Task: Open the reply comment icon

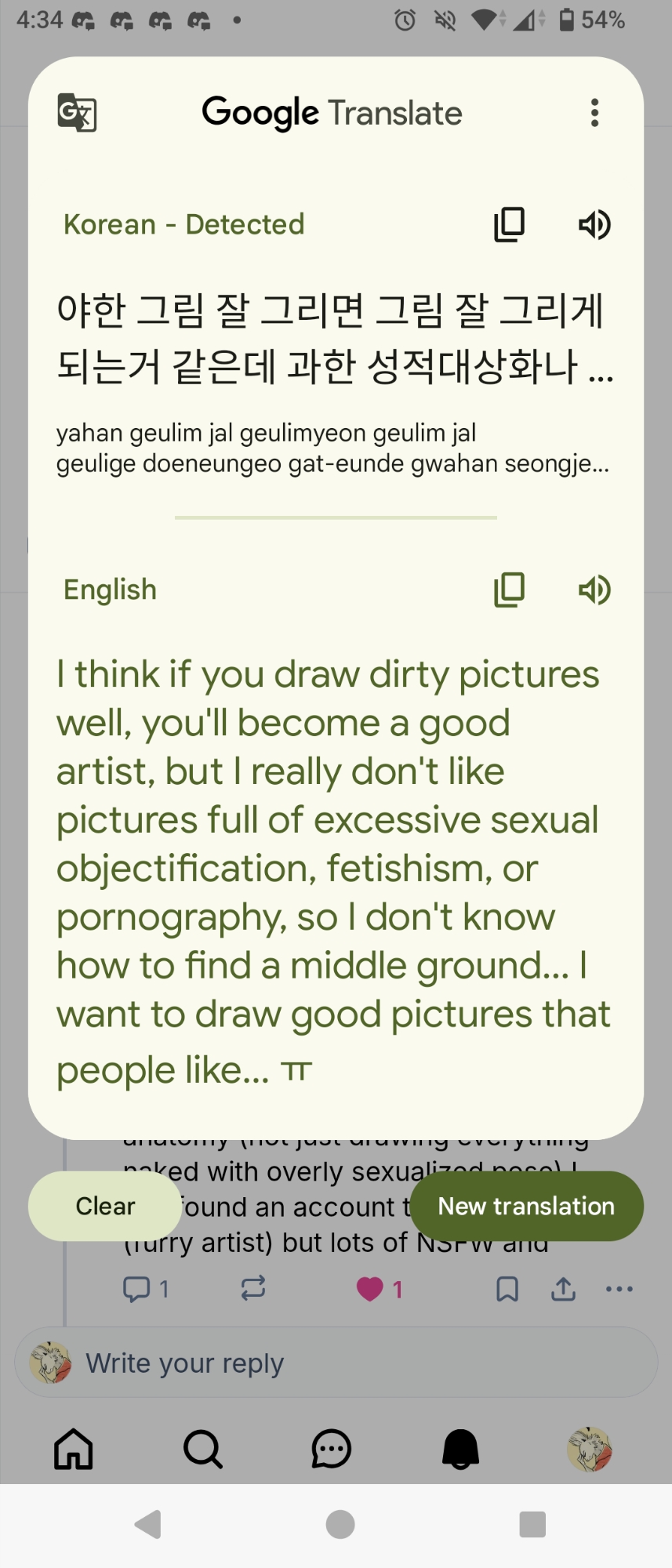Action: click(137, 1289)
